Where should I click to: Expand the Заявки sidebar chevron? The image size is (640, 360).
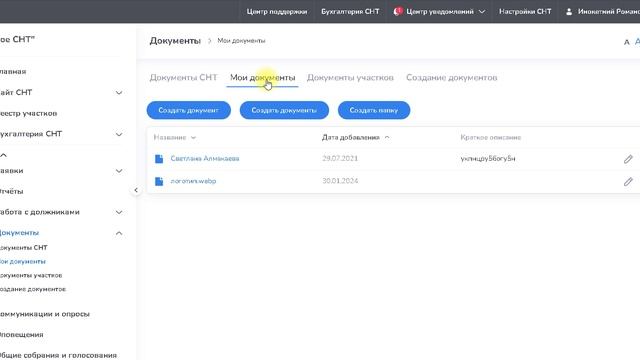[119, 171]
